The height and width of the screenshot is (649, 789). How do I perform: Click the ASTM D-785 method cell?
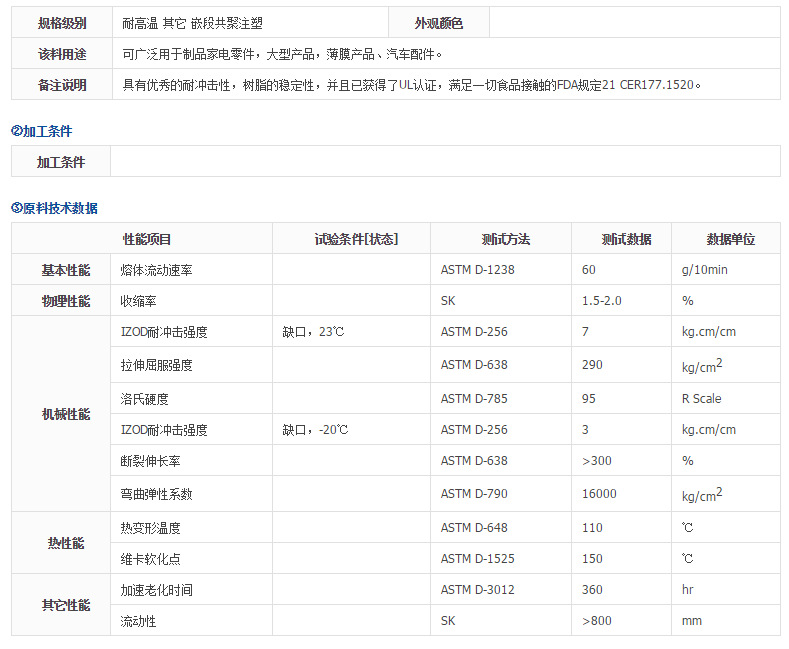501,398
